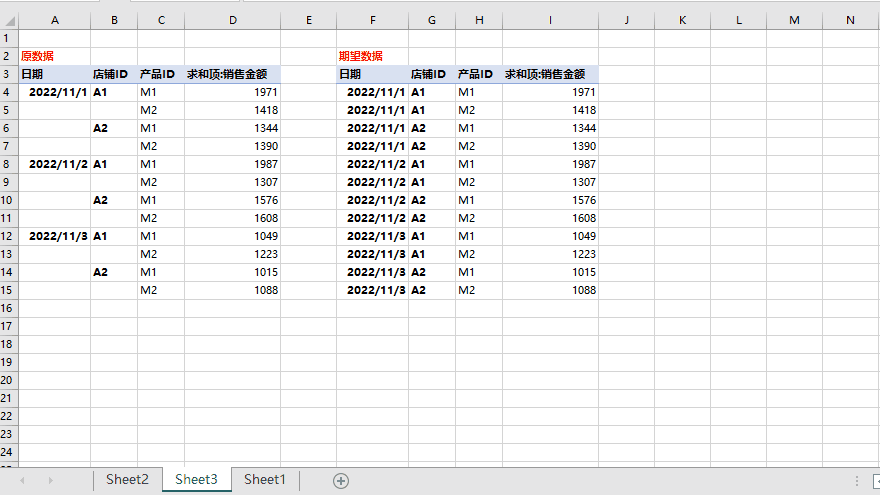Click cell C12 containing M1
This screenshot has height=495, width=880.
click(x=161, y=236)
